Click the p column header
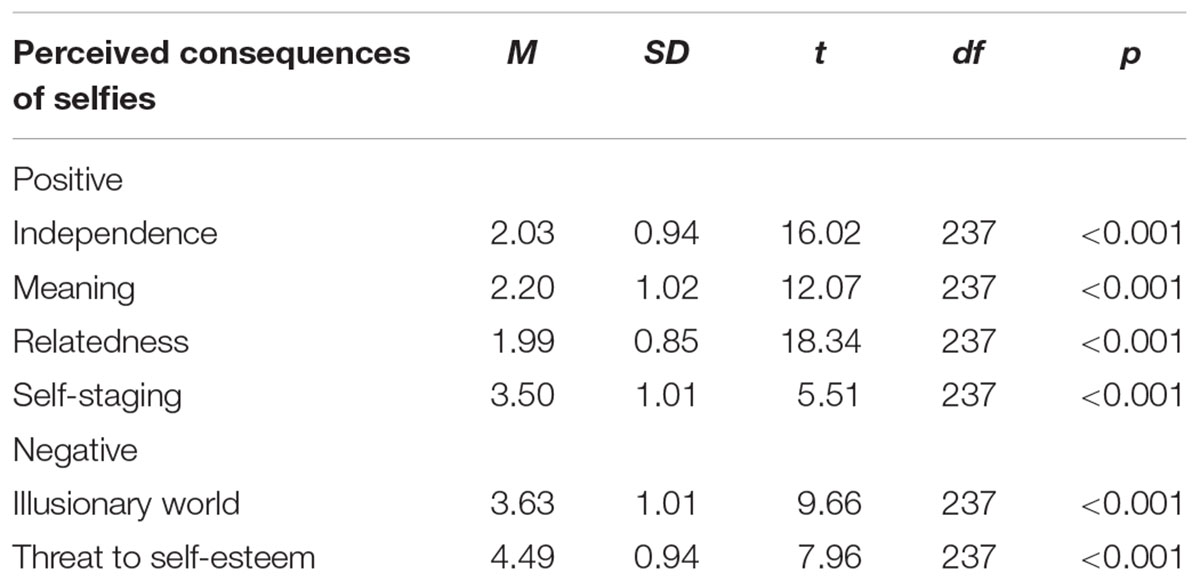The height and width of the screenshot is (581, 1200). [x=1130, y=56]
